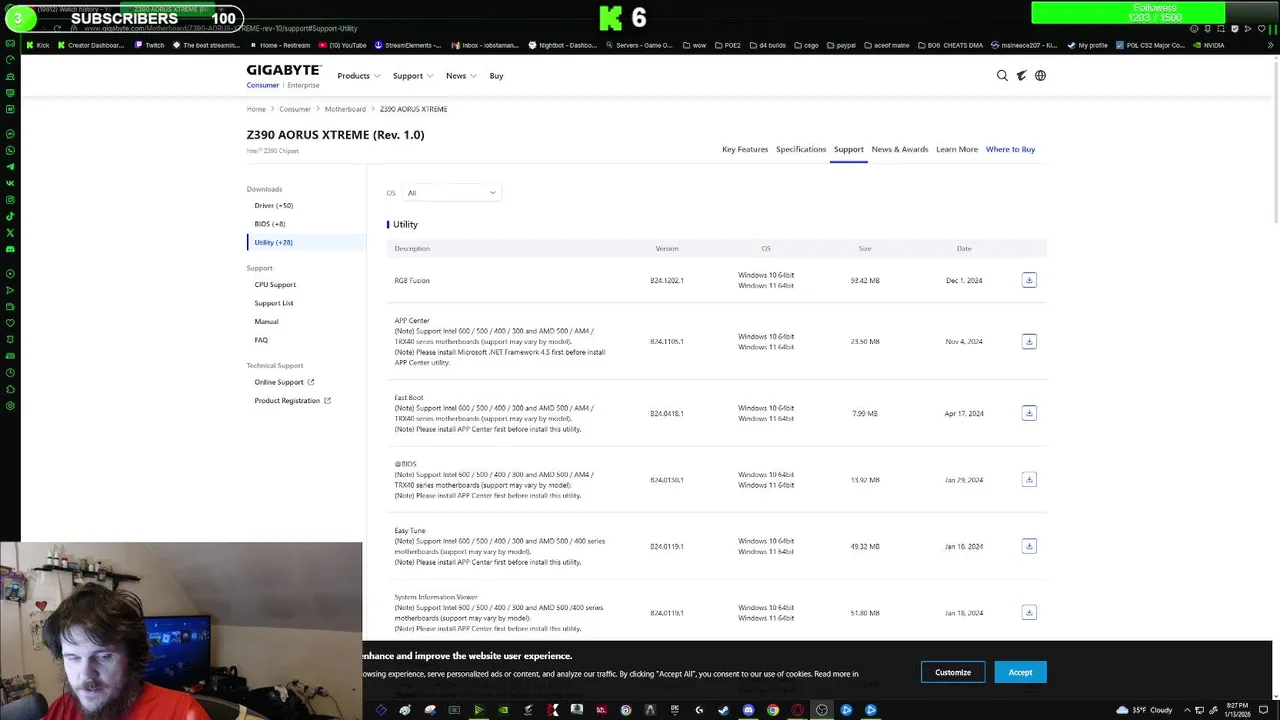Show Driver (+50) downloads
Image resolution: width=1280 pixels, height=720 pixels.
(273, 205)
